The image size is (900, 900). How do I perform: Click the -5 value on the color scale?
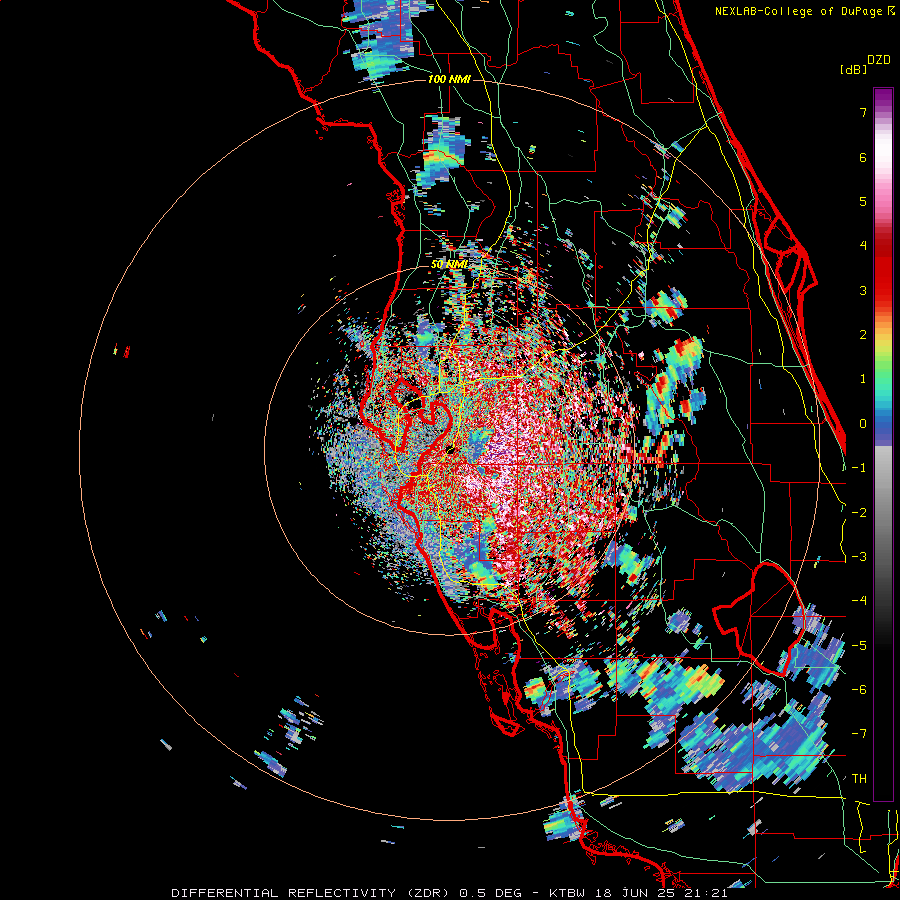click(859, 646)
